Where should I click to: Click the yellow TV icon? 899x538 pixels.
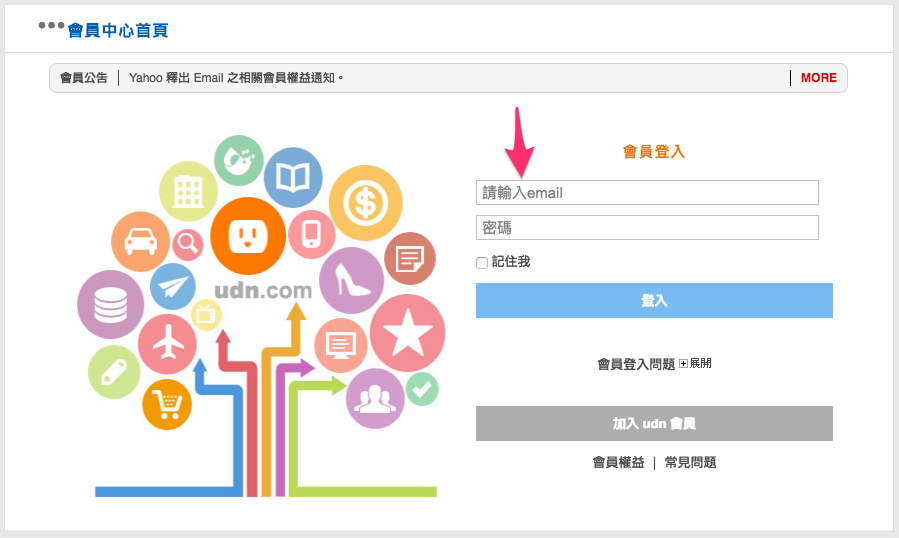206,315
